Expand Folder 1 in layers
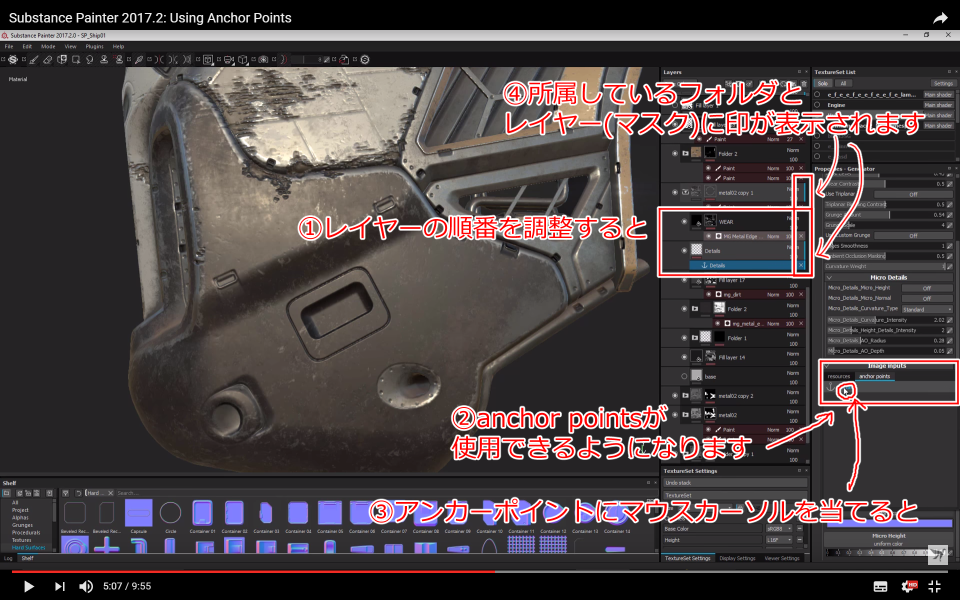This screenshot has height=600, width=960. coord(694,337)
